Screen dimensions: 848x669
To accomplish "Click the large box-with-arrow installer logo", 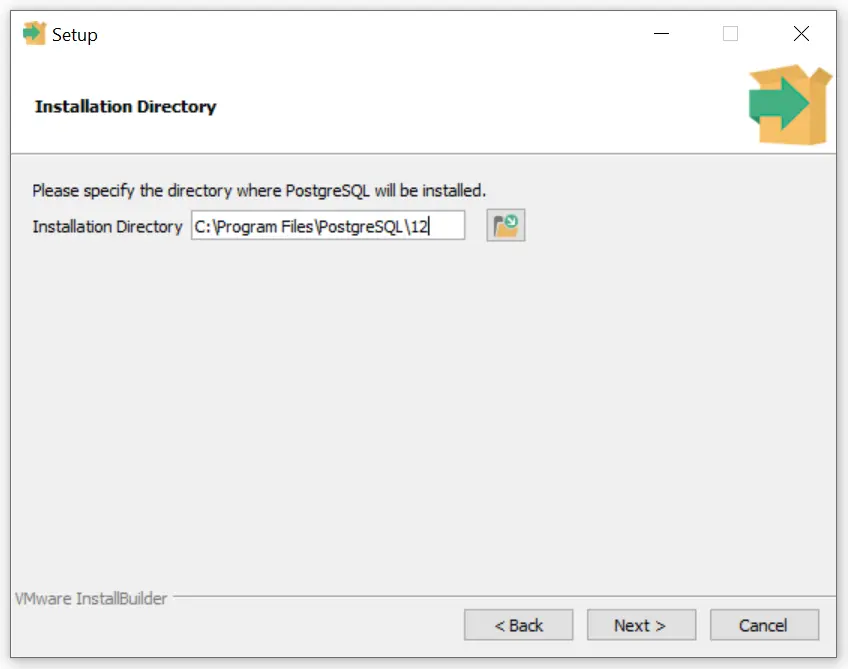I will pos(790,105).
